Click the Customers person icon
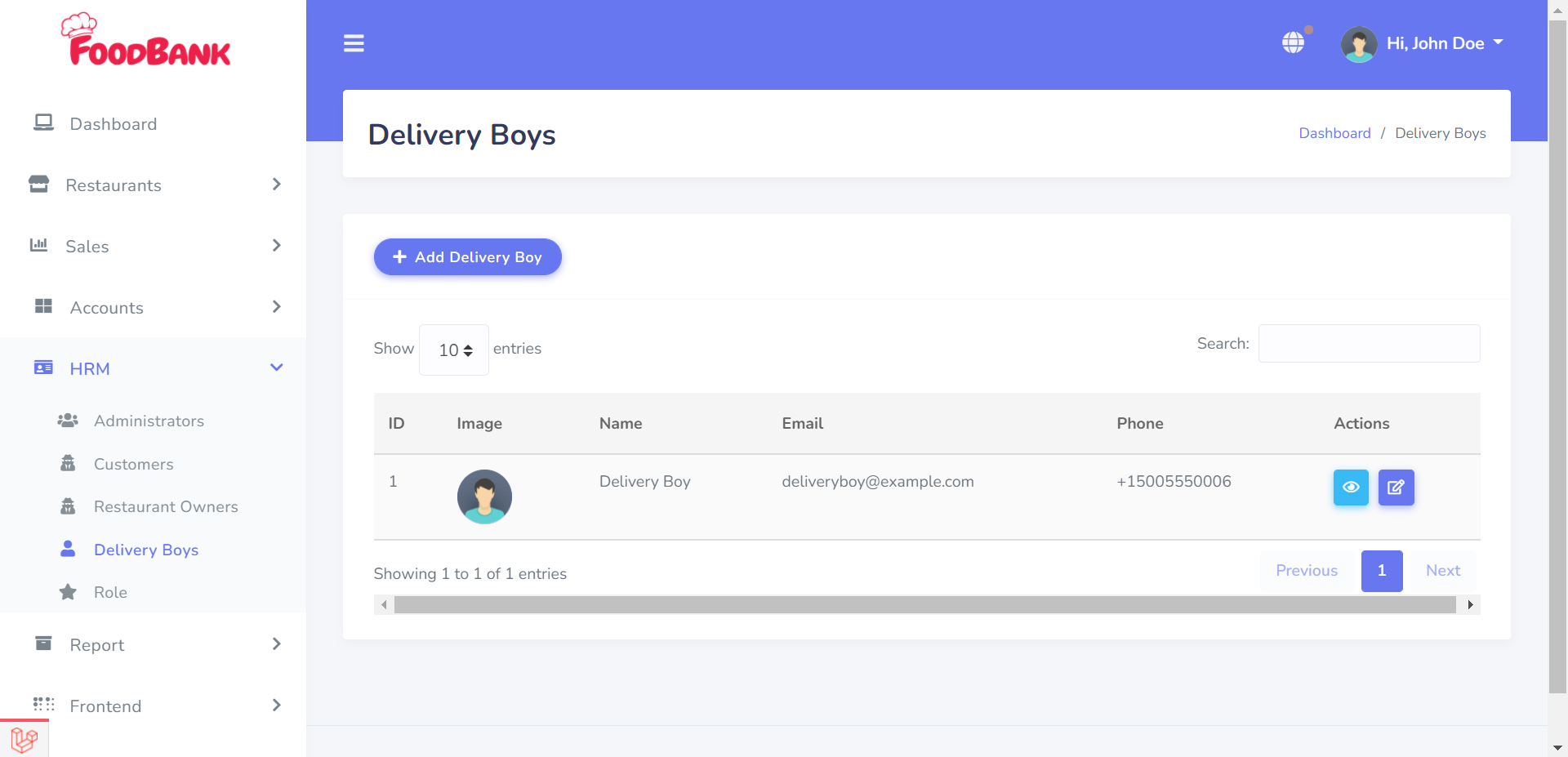This screenshot has height=757, width=1568. pyautogui.click(x=68, y=463)
